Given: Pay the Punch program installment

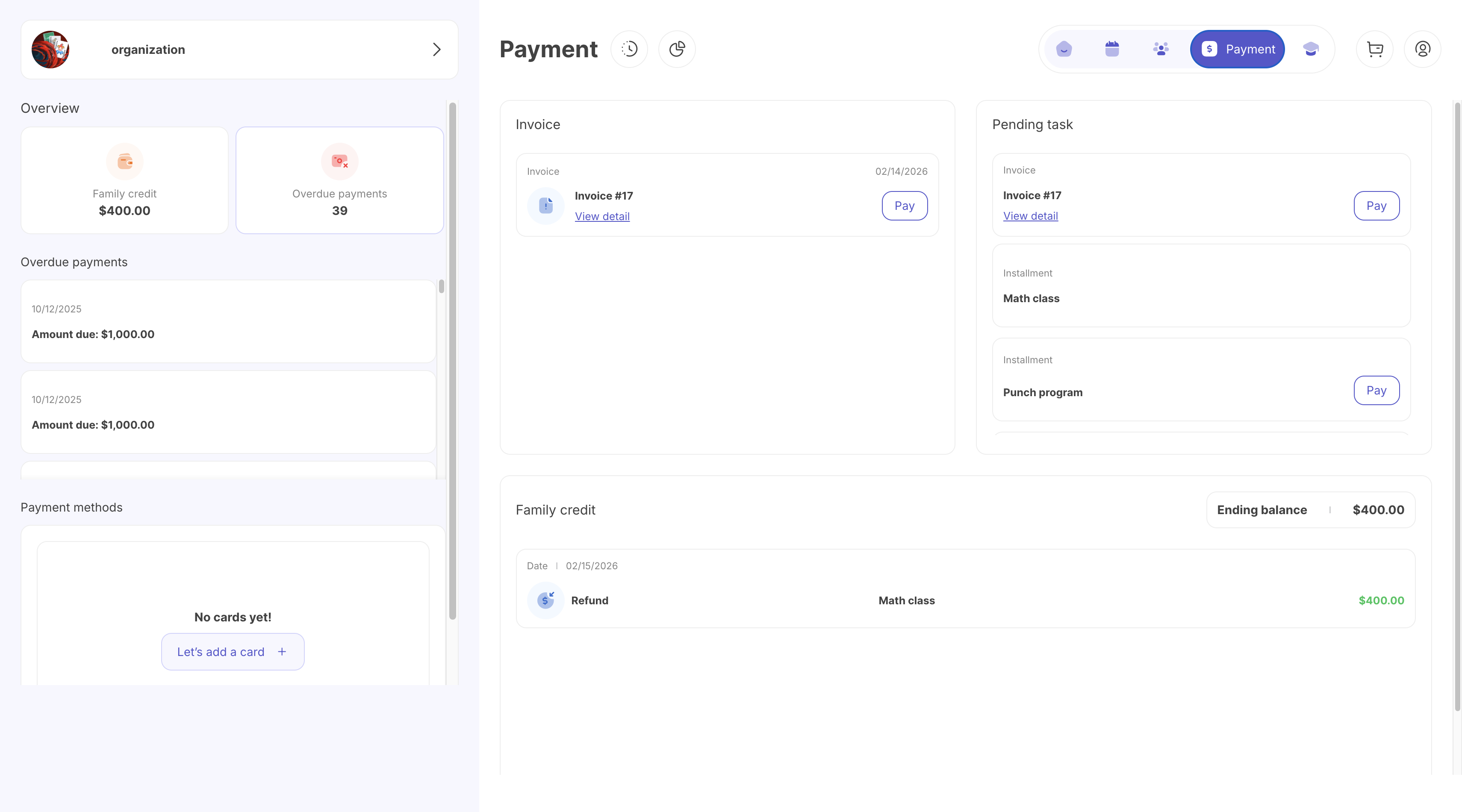Looking at the screenshot, I should [1376, 390].
